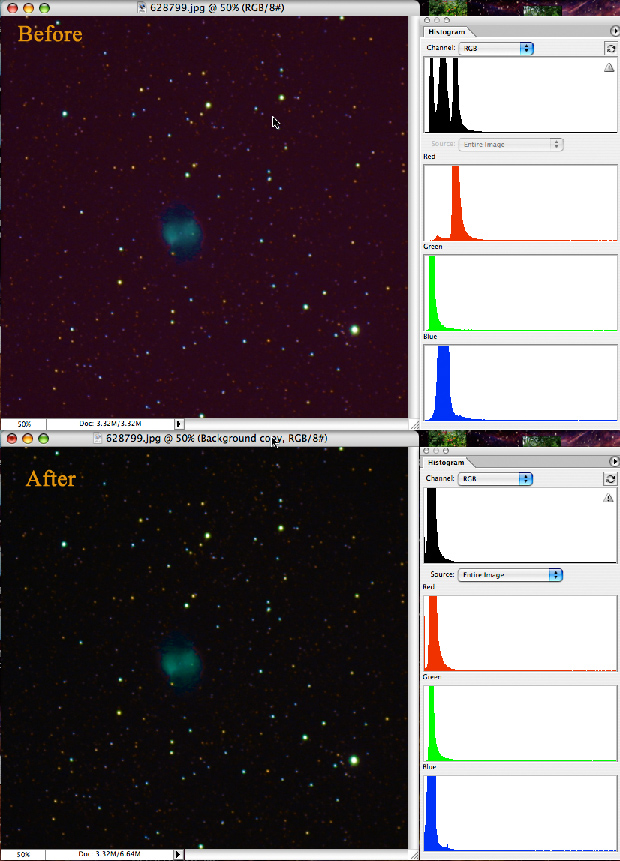The width and height of the screenshot is (620, 861).
Task: Click composite RGB histogram beside Before image
Action: coord(520,95)
